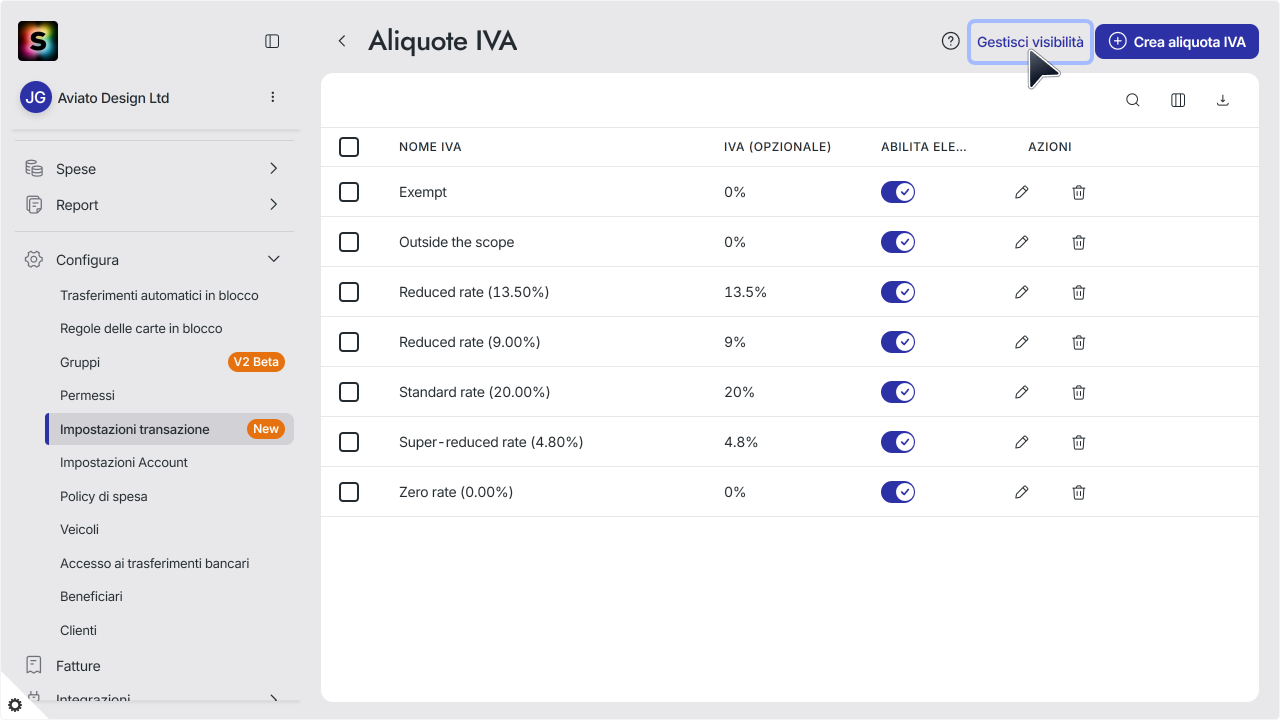Image resolution: width=1280 pixels, height=720 pixels.
Task: Disable the Zero rate (0.00%) toggle
Action: pyautogui.click(x=898, y=492)
